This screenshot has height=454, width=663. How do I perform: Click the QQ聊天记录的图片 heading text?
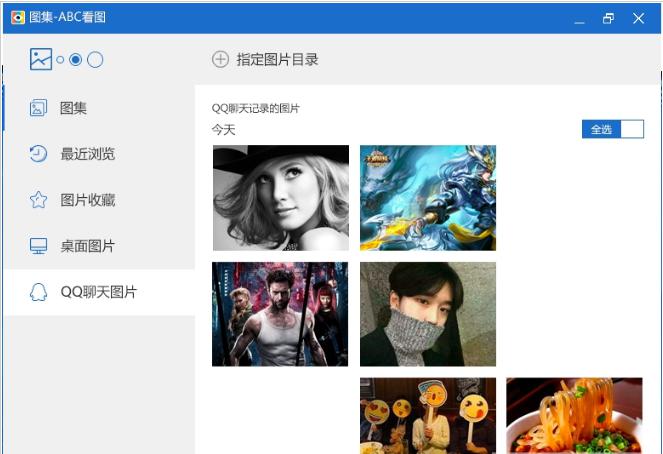pyautogui.click(x=255, y=109)
